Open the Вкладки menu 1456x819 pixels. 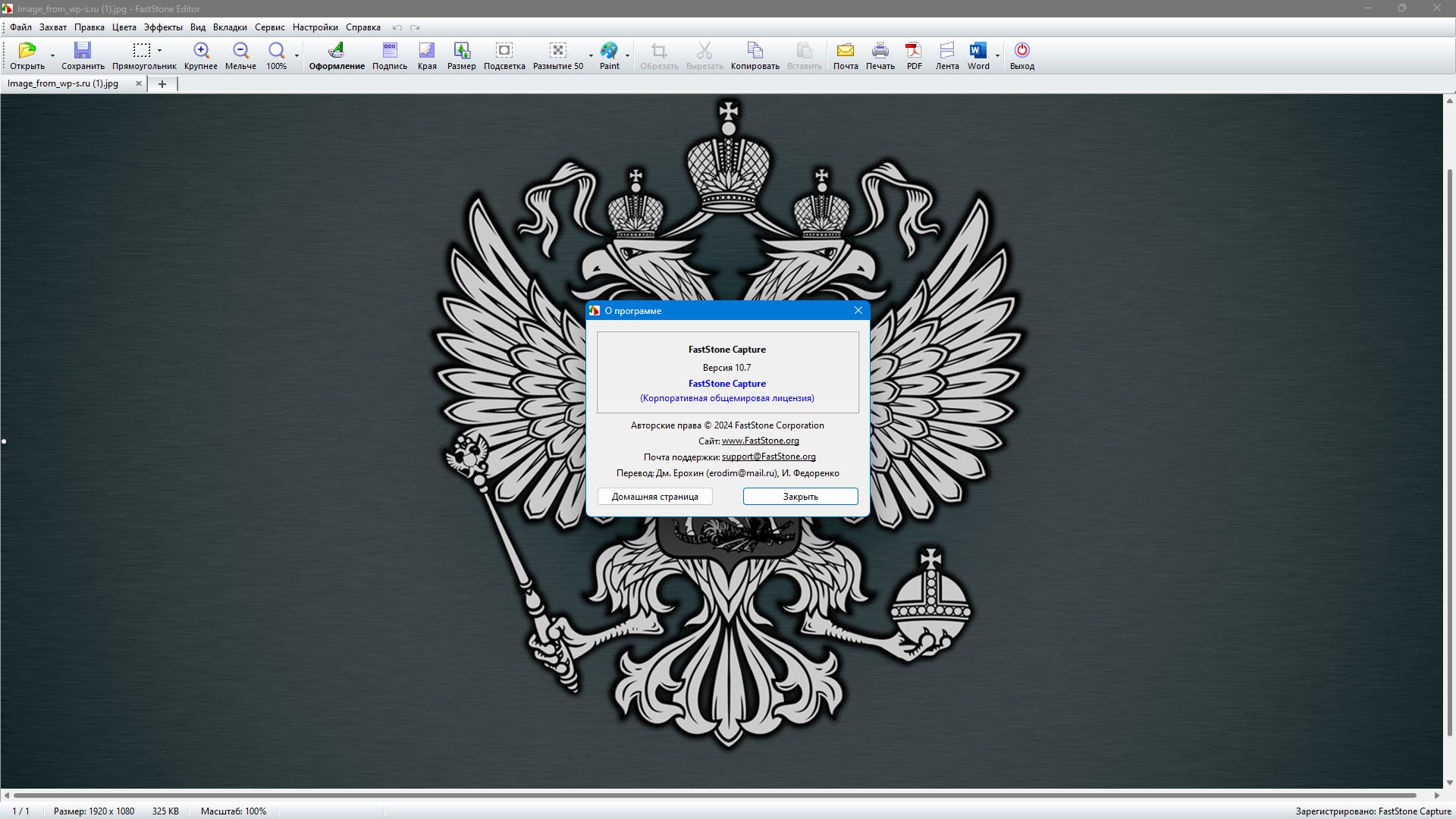point(230,27)
